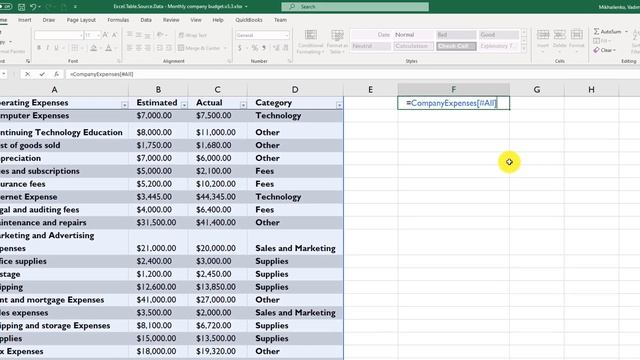Open the Operating Expenses filter dropdown
This screenshot has width=640, height=360.
click(x=124, y=105)
